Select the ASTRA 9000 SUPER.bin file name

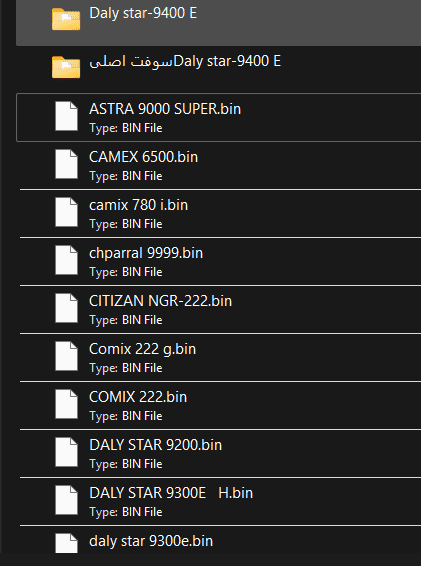click(x=165, y=109)
